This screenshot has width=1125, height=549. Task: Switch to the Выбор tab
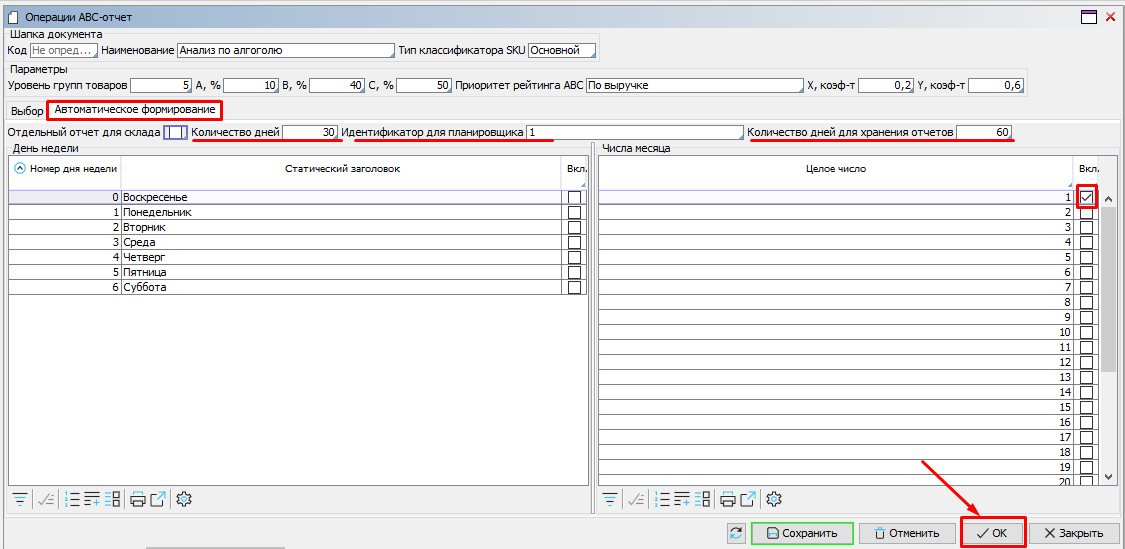(27, 110)
